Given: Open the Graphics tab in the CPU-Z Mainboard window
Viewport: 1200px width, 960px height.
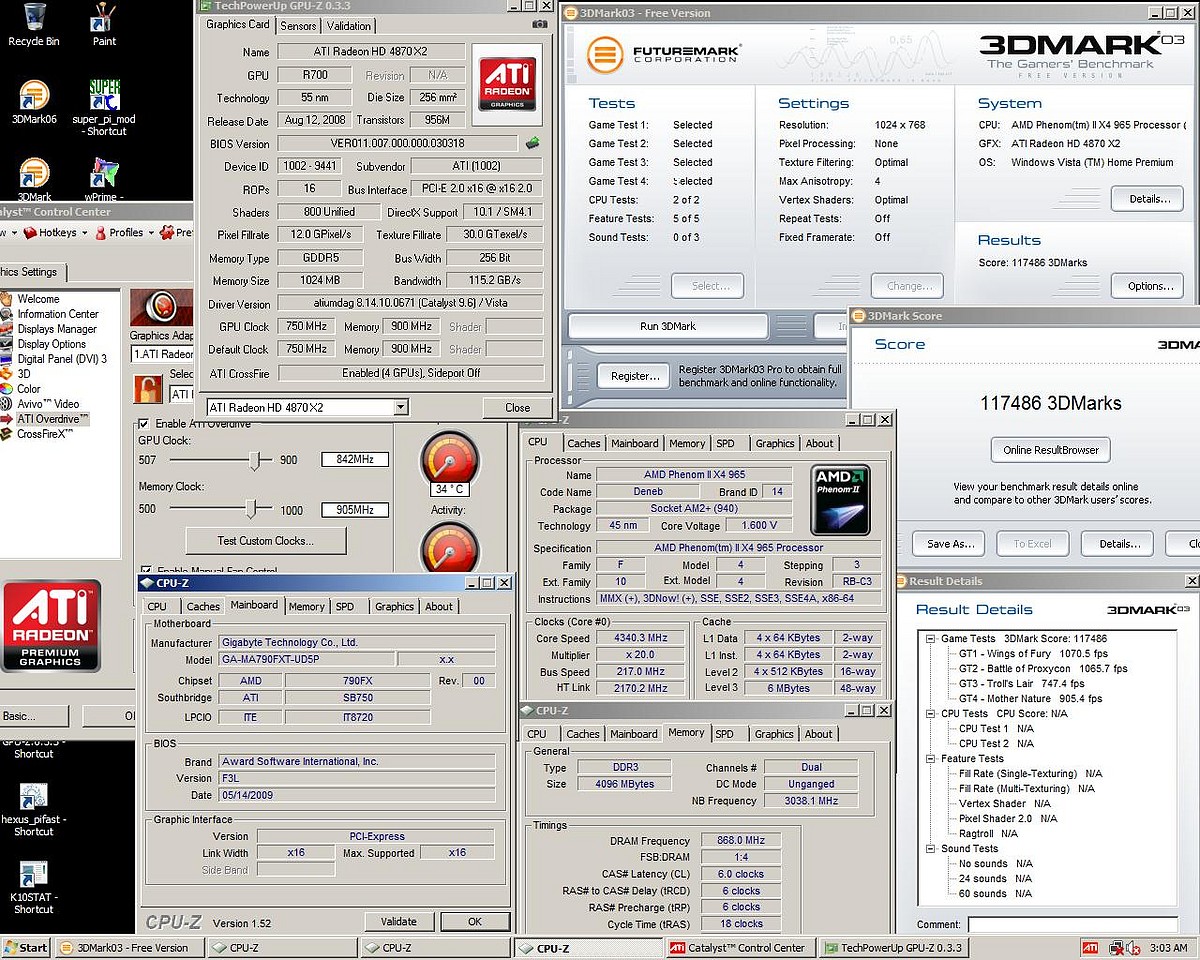Looking at the screenshot, I should tap(395, 606).
